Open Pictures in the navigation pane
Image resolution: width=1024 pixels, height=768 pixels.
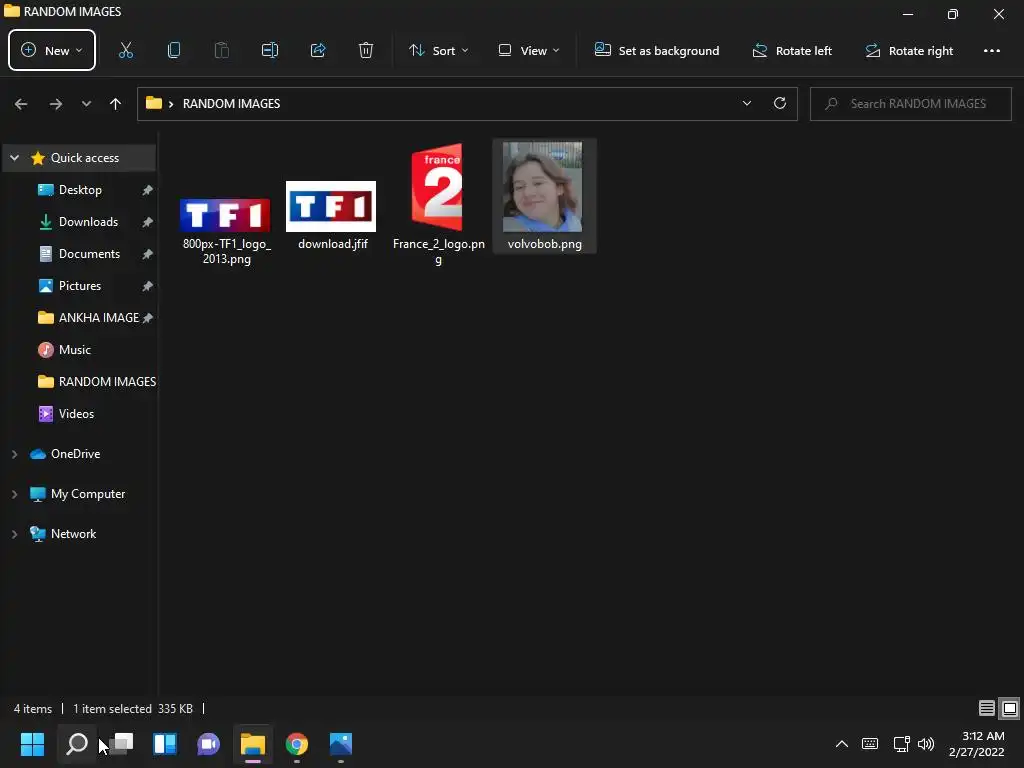coord(80,286)
